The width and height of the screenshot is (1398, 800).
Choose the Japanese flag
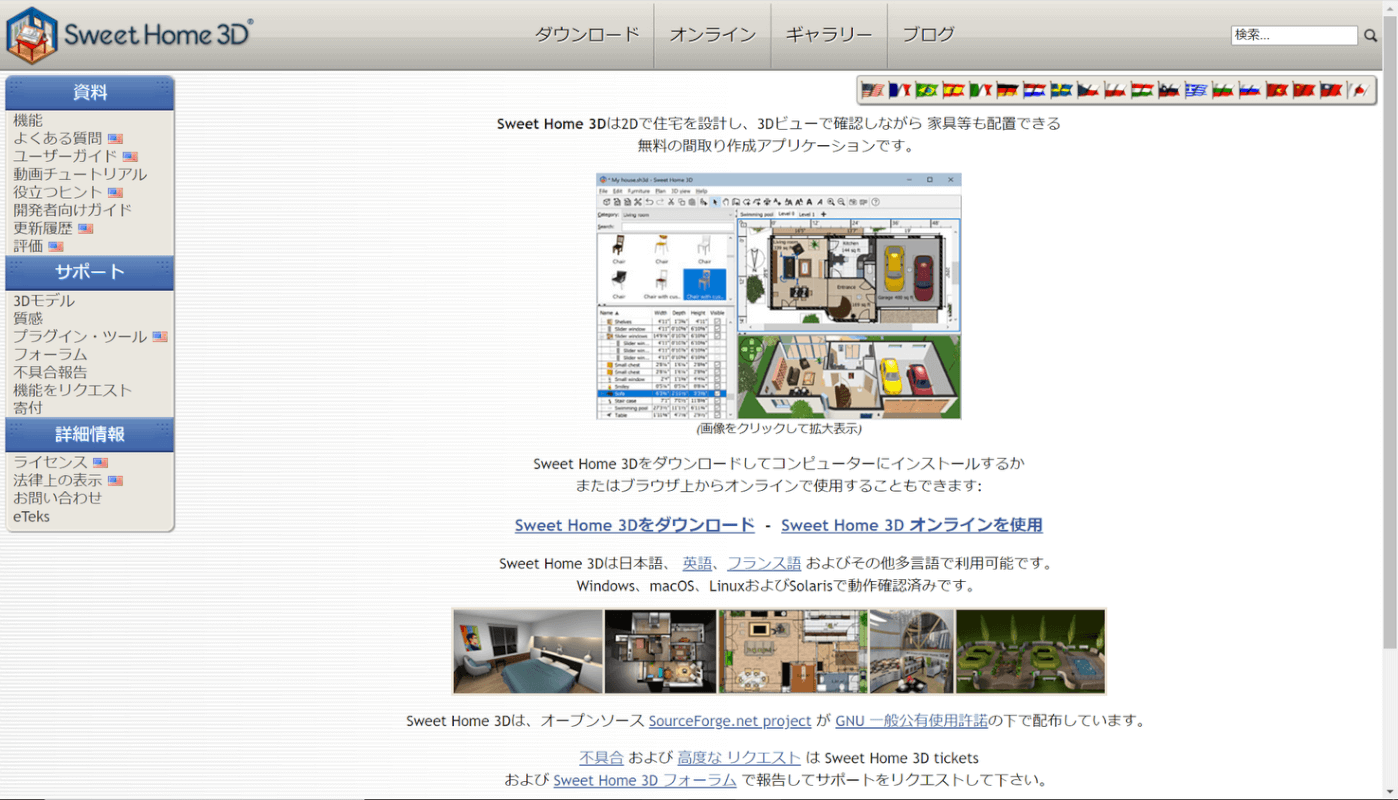pyautogui.click(x=1358, y=90)
